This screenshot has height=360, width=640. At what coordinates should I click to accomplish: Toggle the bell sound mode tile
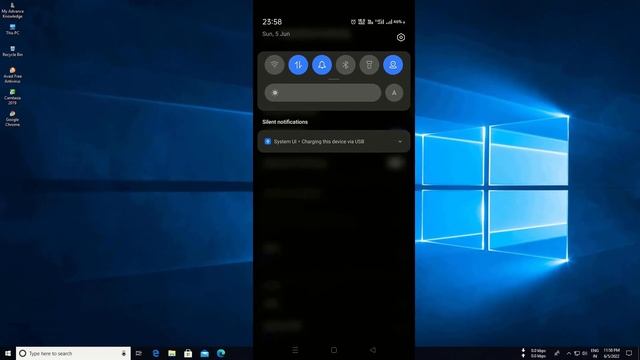(322, 65)
